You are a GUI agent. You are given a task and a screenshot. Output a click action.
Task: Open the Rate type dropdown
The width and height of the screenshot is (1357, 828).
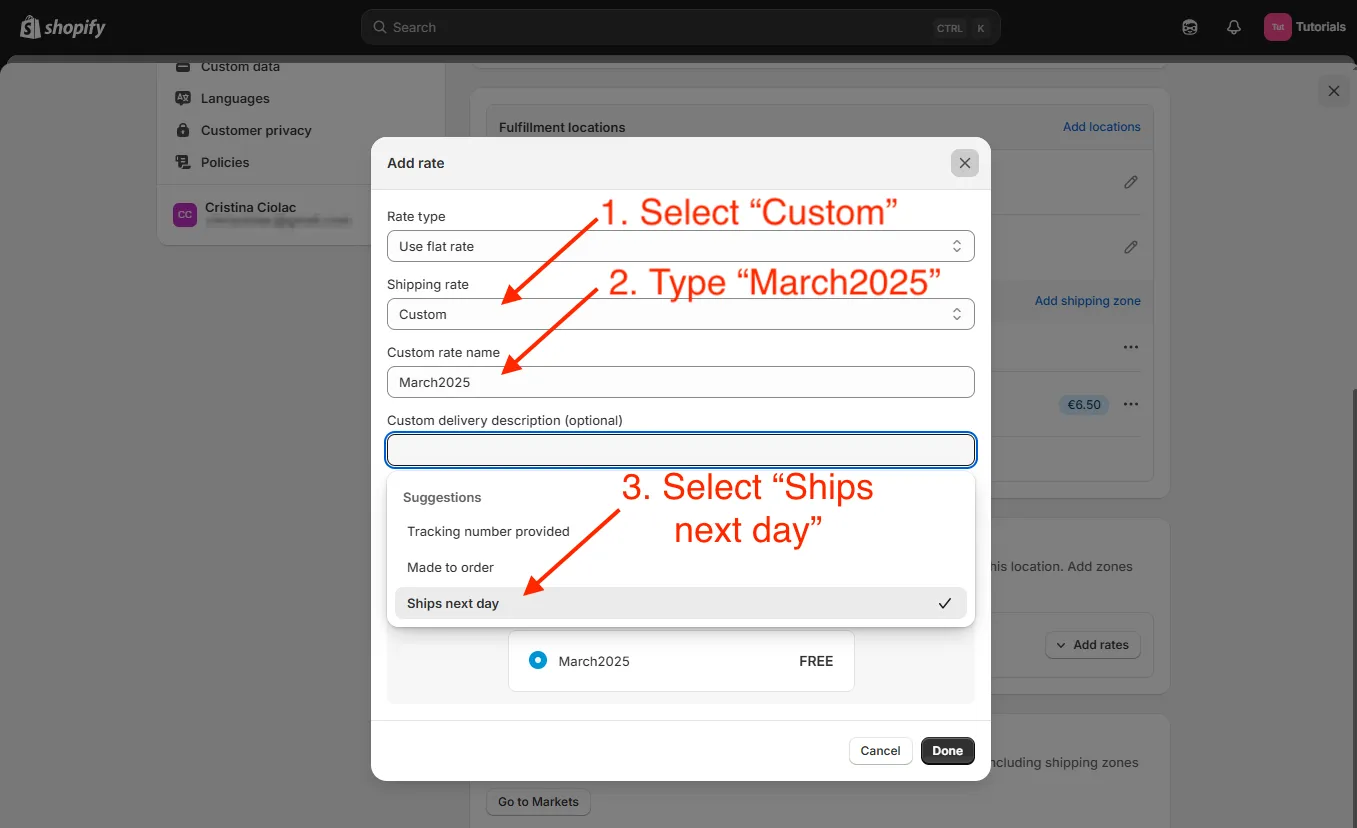pyautogui.click(x=680, y=246)
